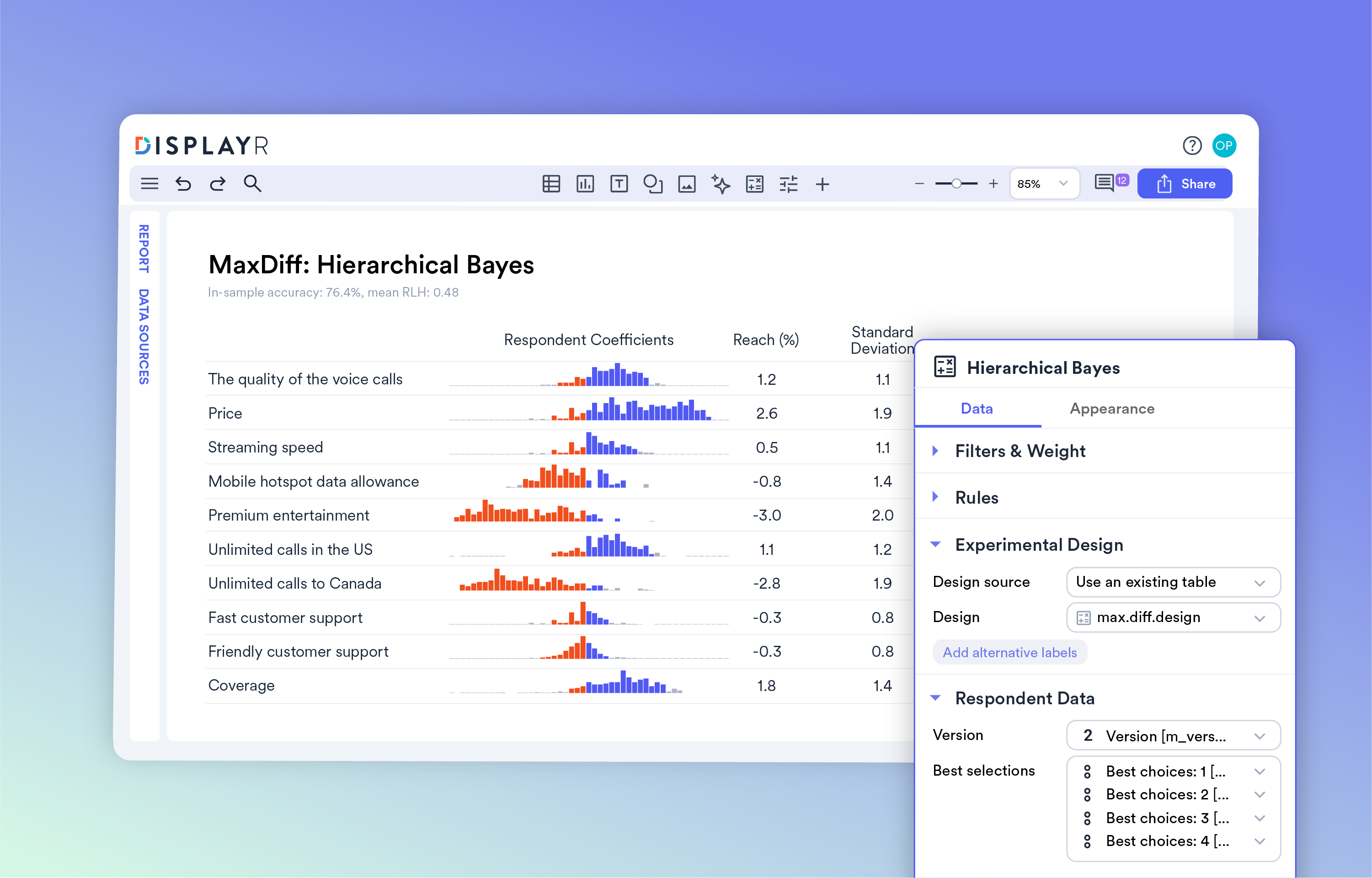Open the calculation tool icon

(754, 184)
